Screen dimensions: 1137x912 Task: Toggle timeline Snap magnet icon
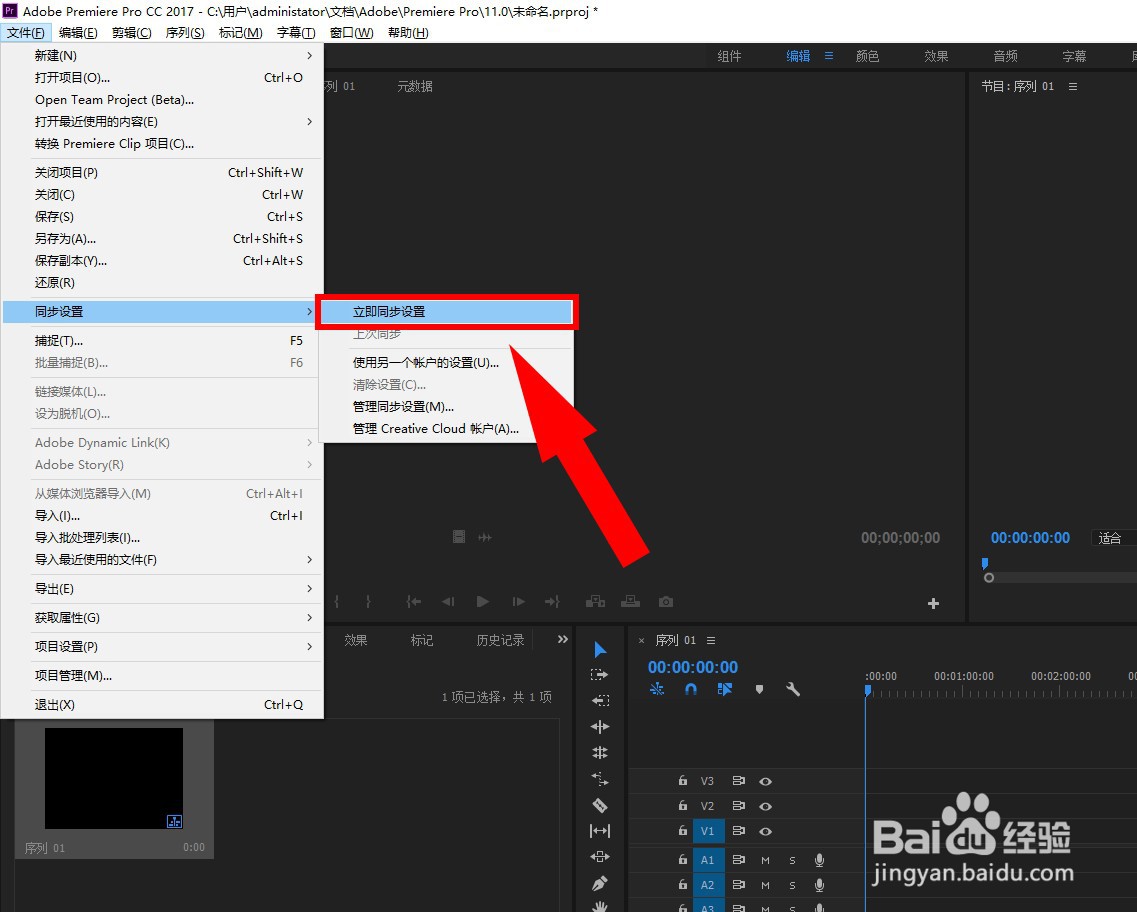[691, 689]
